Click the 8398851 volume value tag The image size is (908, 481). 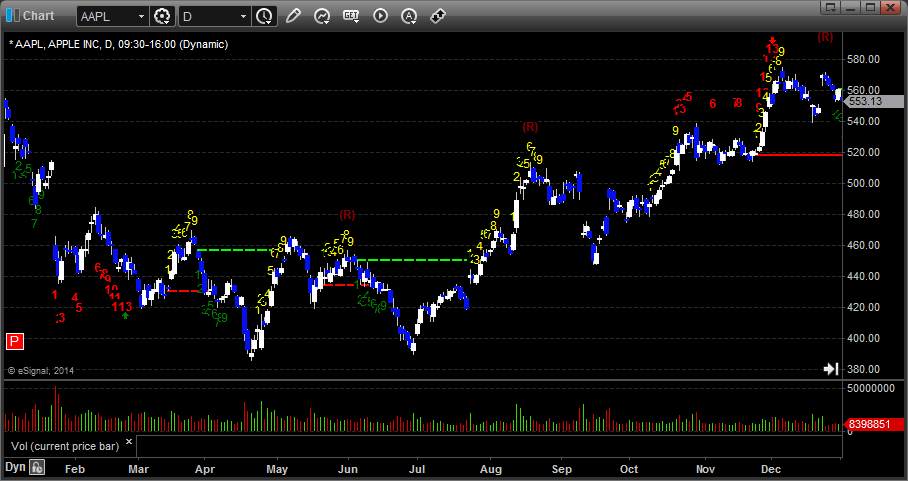(x=874, y=424)
